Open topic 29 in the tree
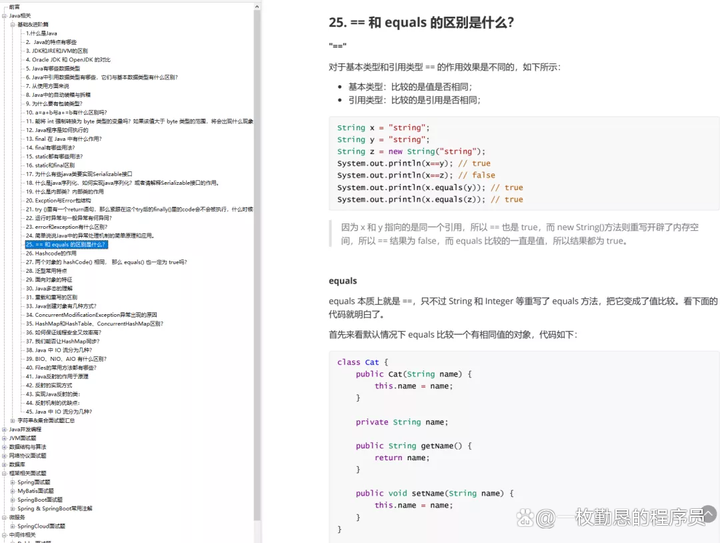The width and height of the screenshot is (720, 543). pyautogui.click(x=49, y=280)
